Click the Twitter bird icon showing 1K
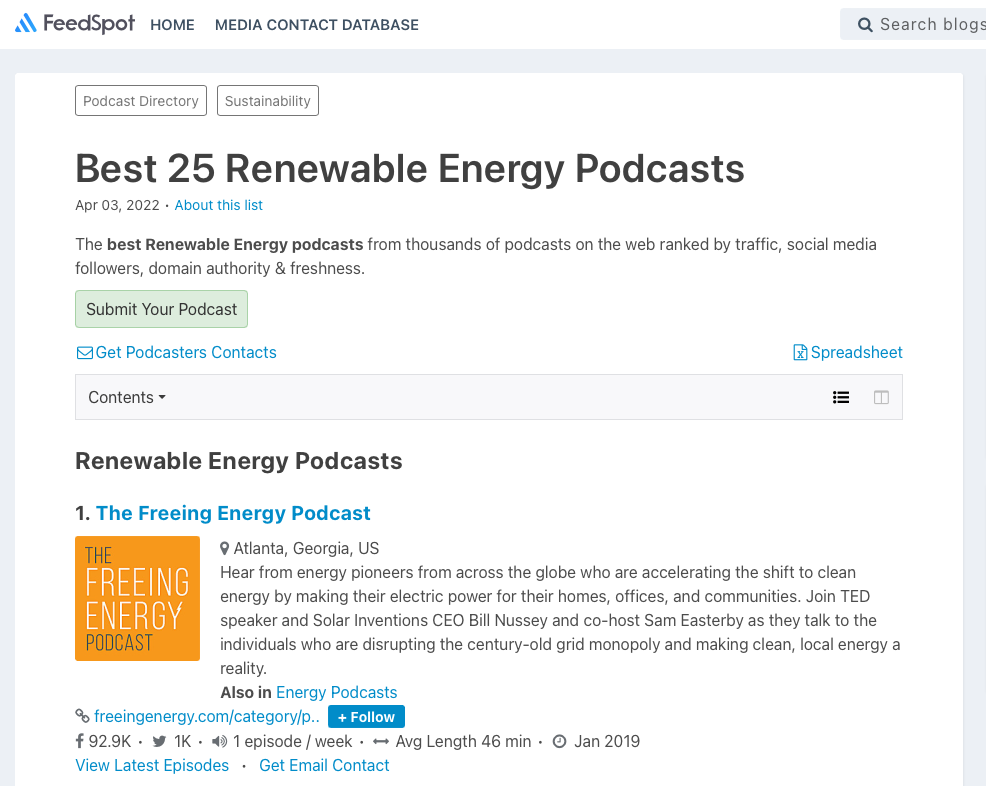 [x=160, y=741]
